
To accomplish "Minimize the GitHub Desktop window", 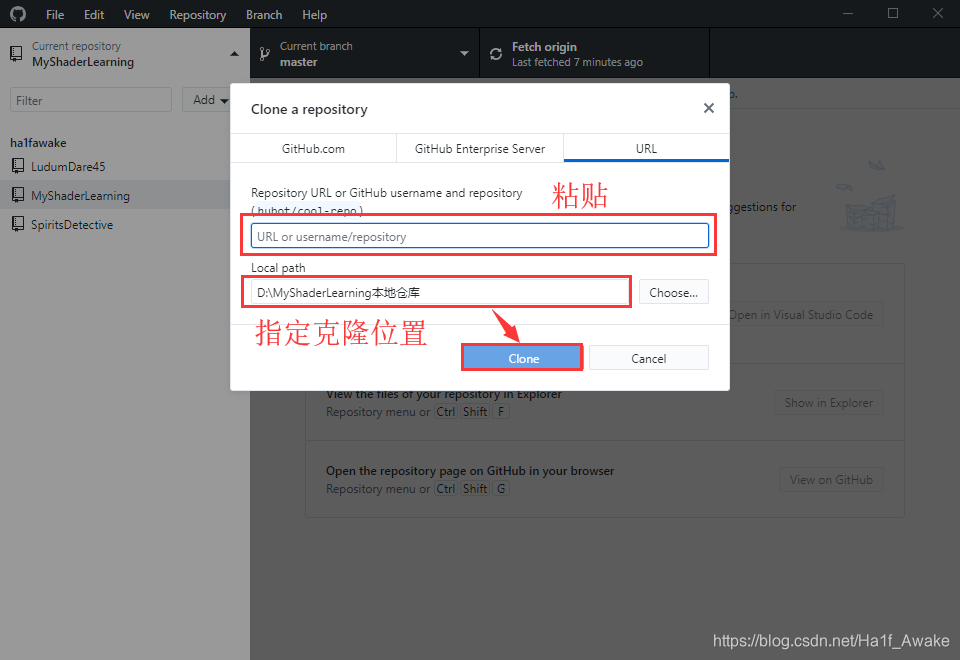I will 848,13.
